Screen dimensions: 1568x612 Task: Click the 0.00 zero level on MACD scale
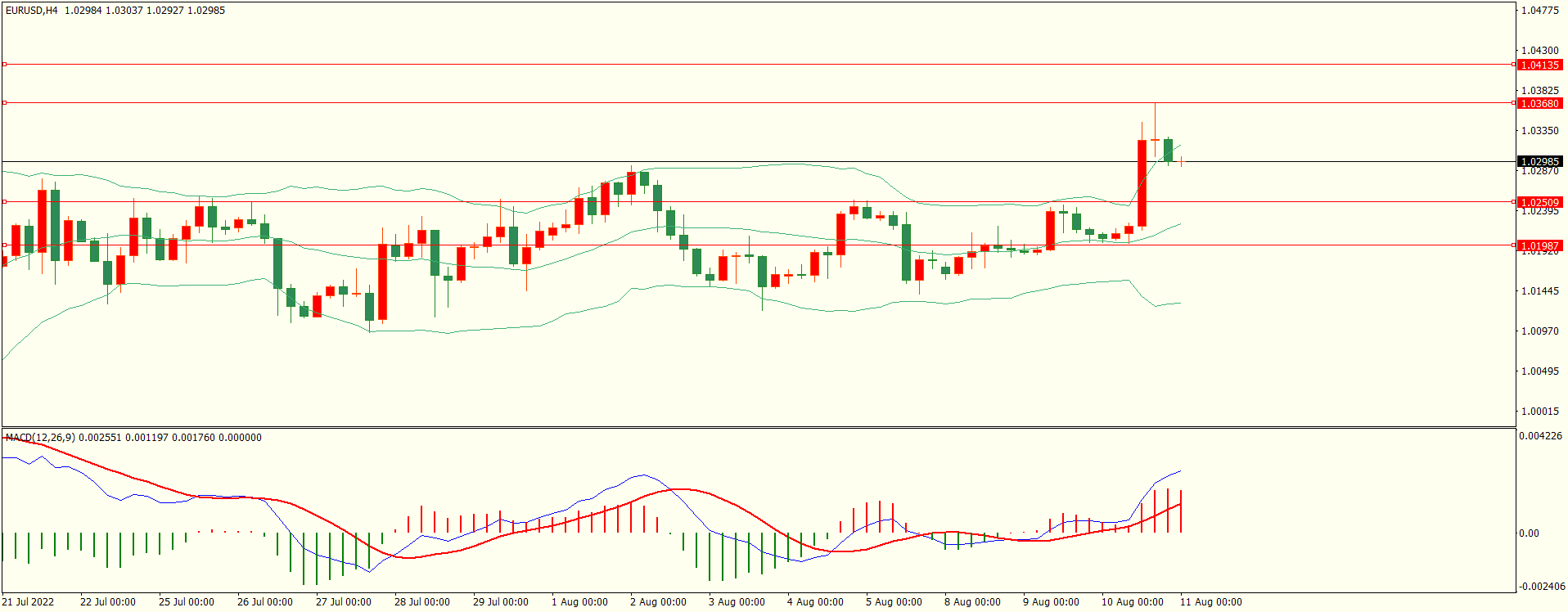point(1529,533)
